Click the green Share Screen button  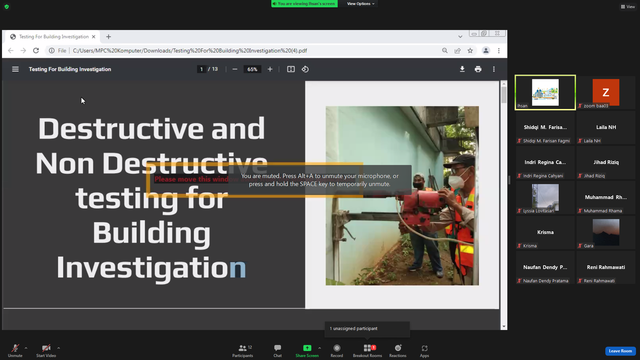pos(307,350)
